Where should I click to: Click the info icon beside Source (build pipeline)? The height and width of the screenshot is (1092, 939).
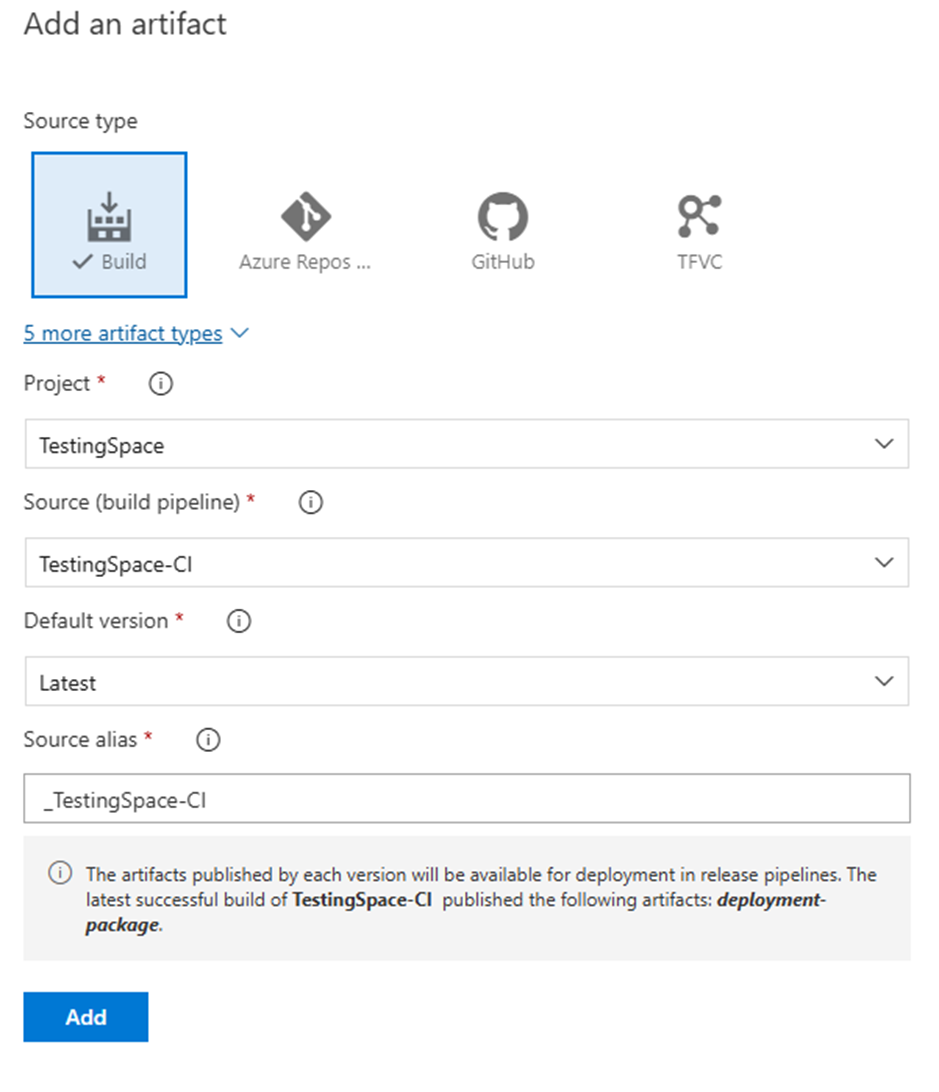[x=311, y=503]
